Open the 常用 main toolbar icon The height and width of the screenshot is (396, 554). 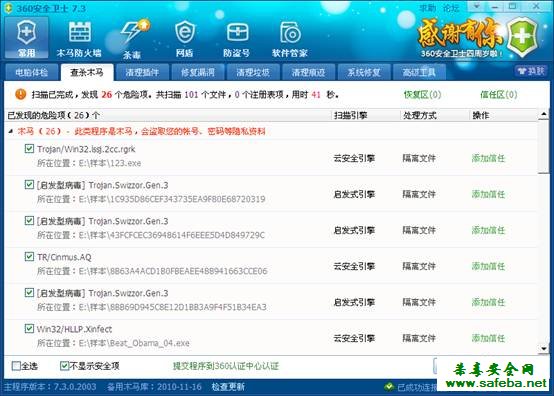click(x=26, y=38)
